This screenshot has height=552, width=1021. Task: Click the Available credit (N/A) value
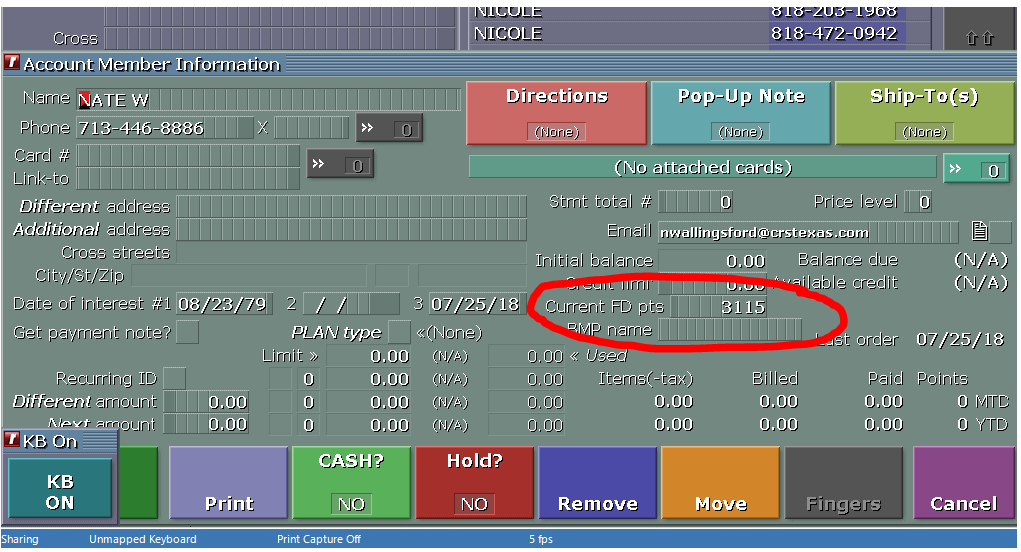pos(981,283)
